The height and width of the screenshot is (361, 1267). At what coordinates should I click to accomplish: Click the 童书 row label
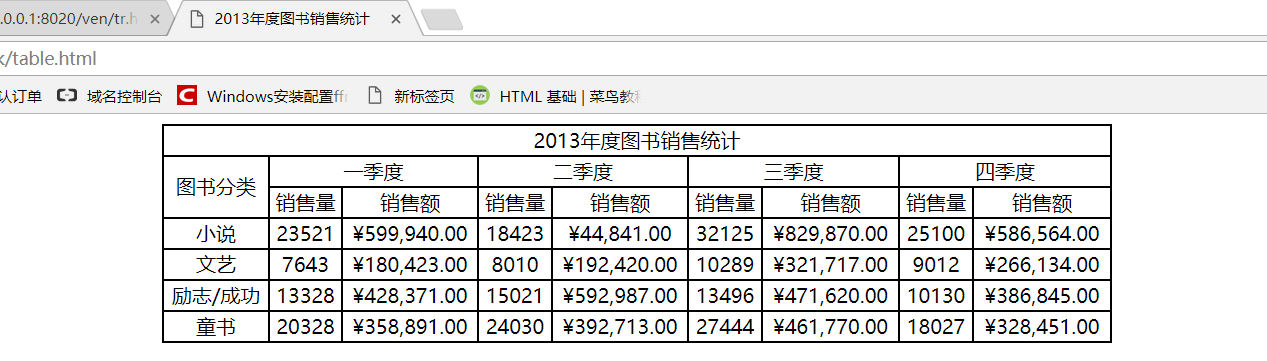click(216, 327)
